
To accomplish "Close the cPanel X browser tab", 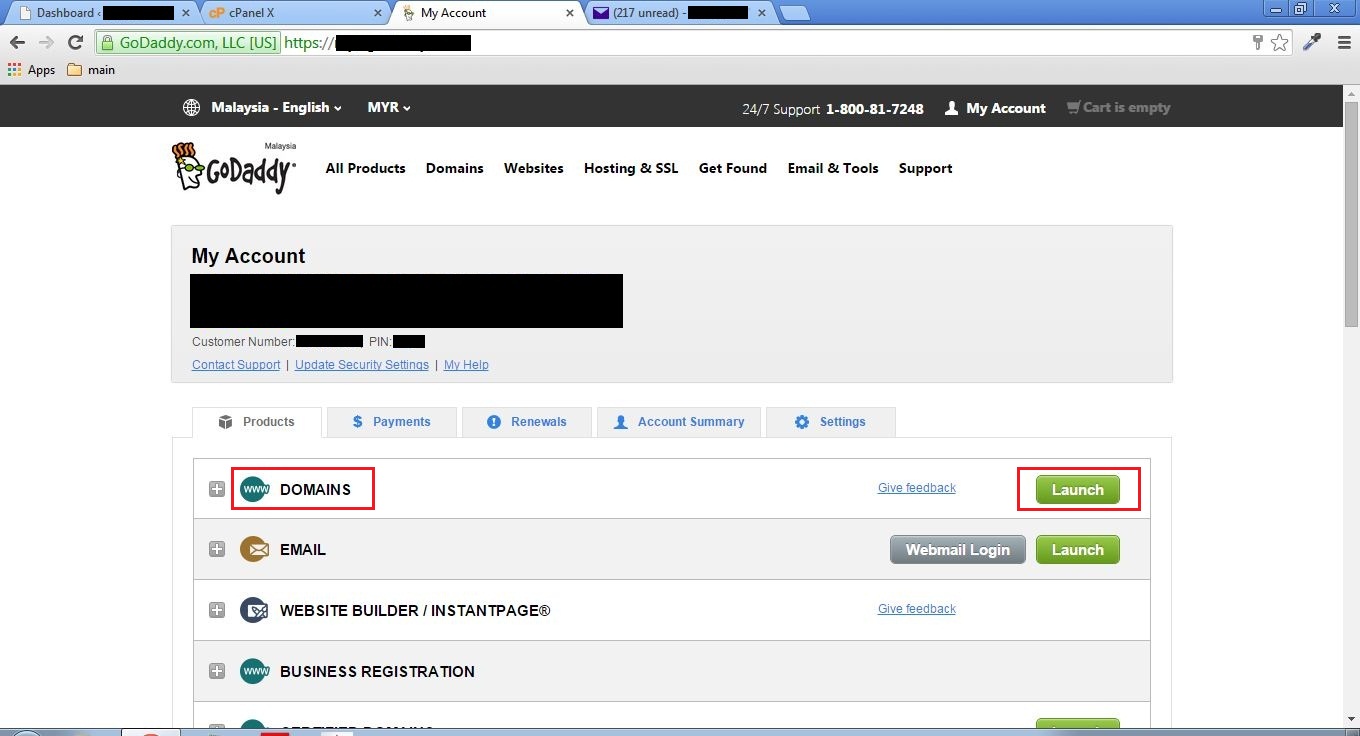I will point(376,13).
